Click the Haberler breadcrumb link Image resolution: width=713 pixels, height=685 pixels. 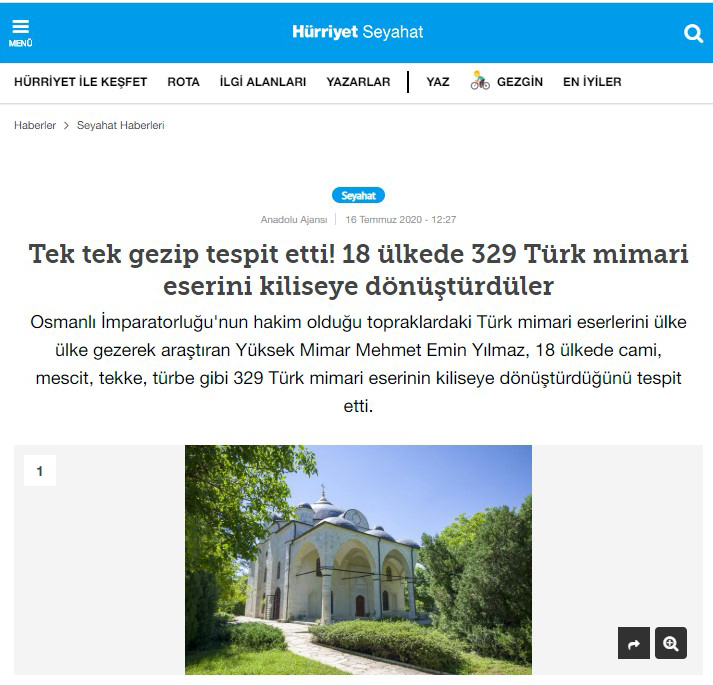[x=35, y=126]
